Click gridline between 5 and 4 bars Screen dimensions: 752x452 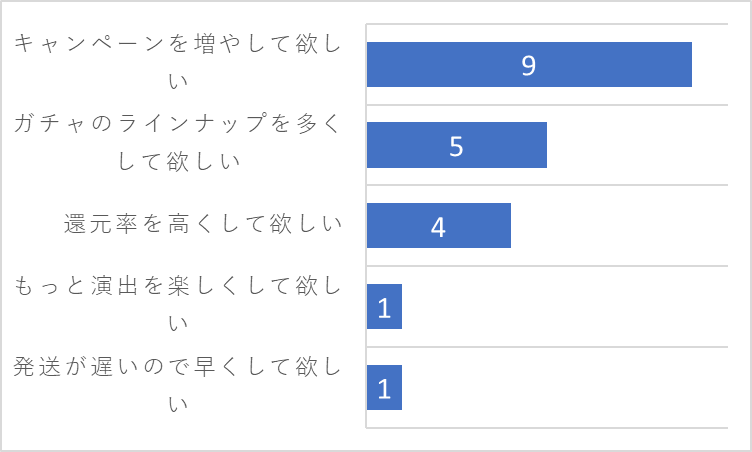(547, 185)
